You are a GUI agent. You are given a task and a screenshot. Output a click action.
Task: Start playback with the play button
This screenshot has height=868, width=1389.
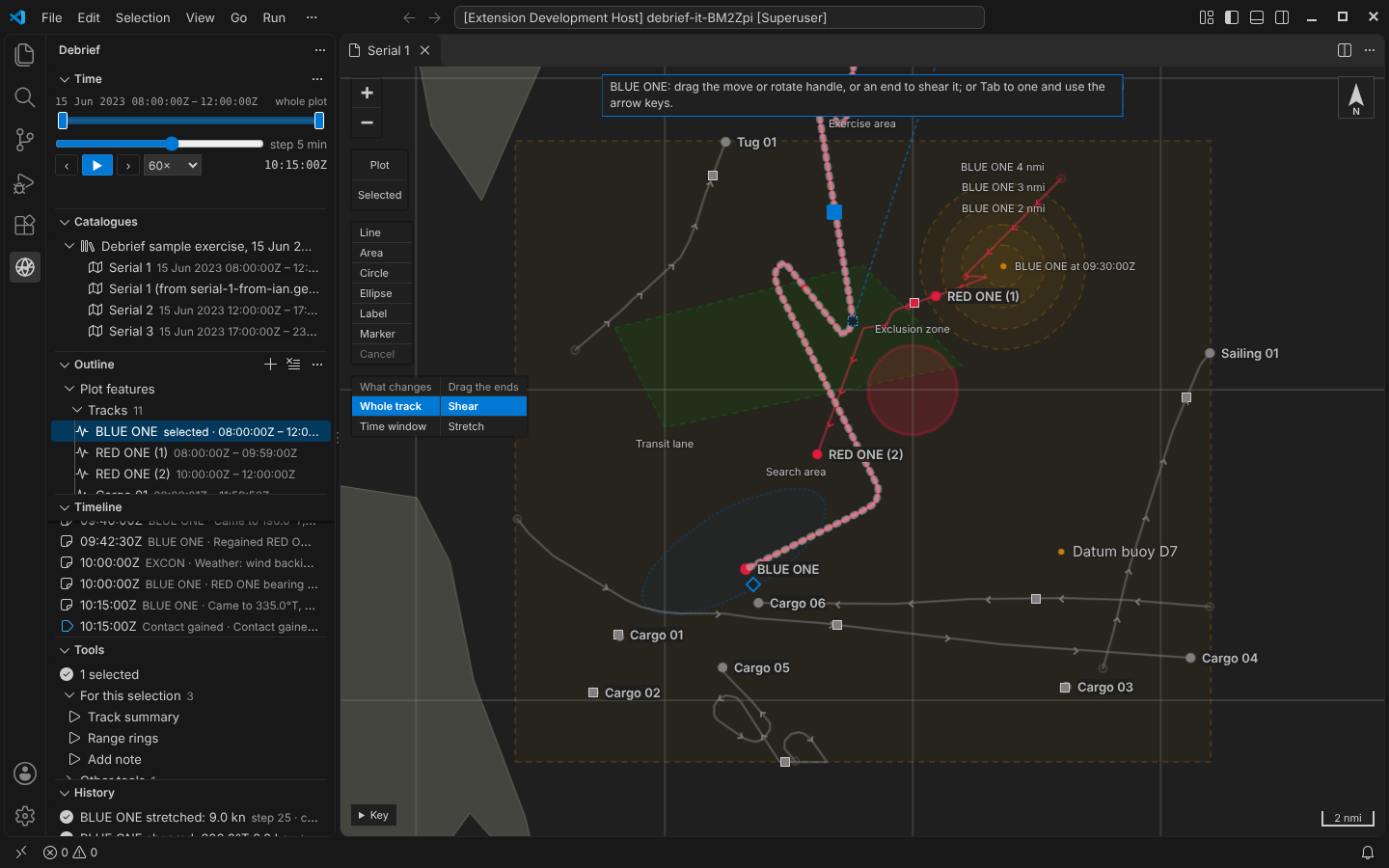click(x=97, y=166)
